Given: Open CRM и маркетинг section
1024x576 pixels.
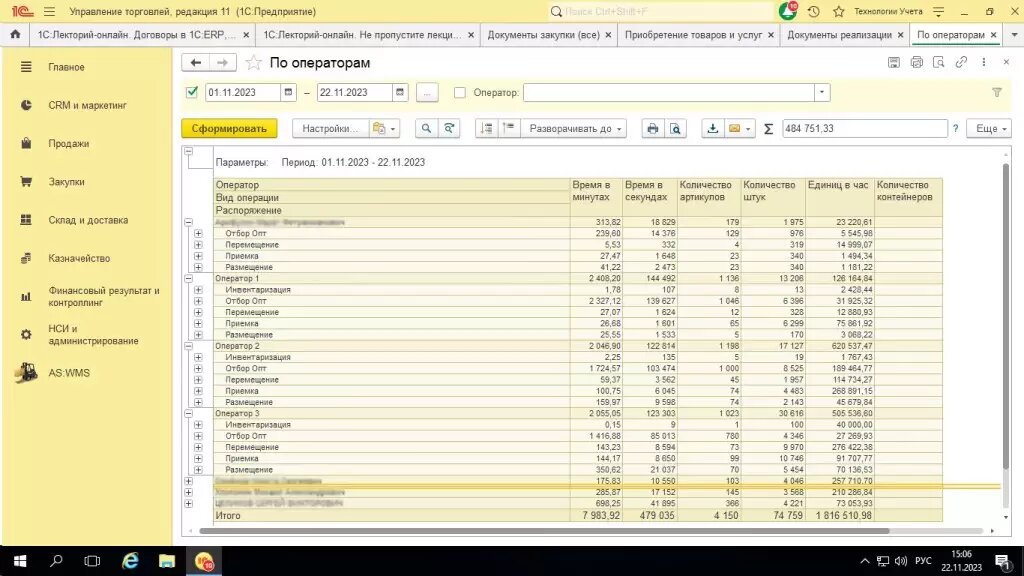Looking at the screenshot, I should [x=88, y=105].
